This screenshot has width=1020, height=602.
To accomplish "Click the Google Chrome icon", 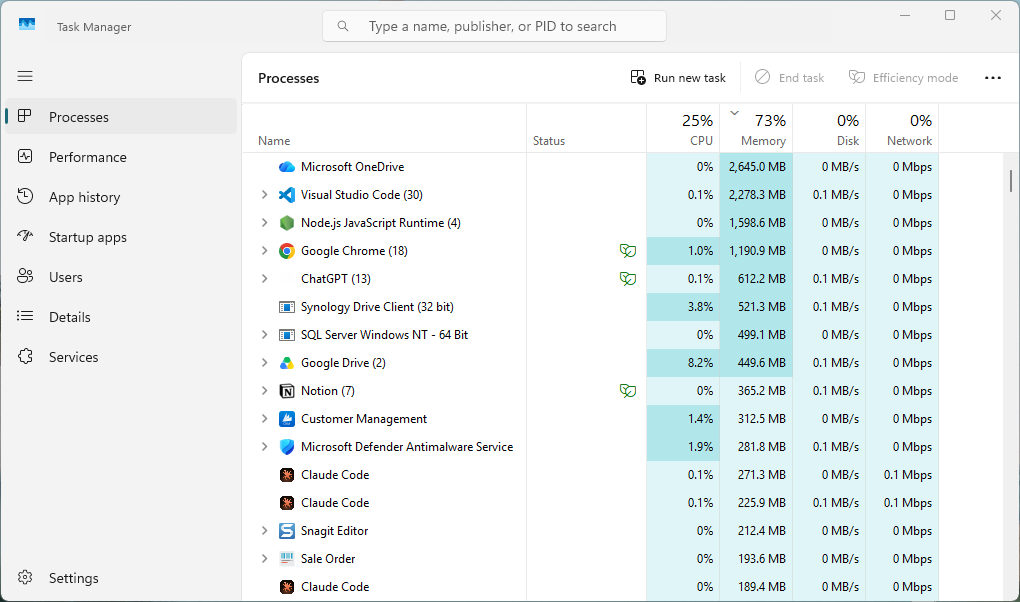I will click(x=287, y=251).
